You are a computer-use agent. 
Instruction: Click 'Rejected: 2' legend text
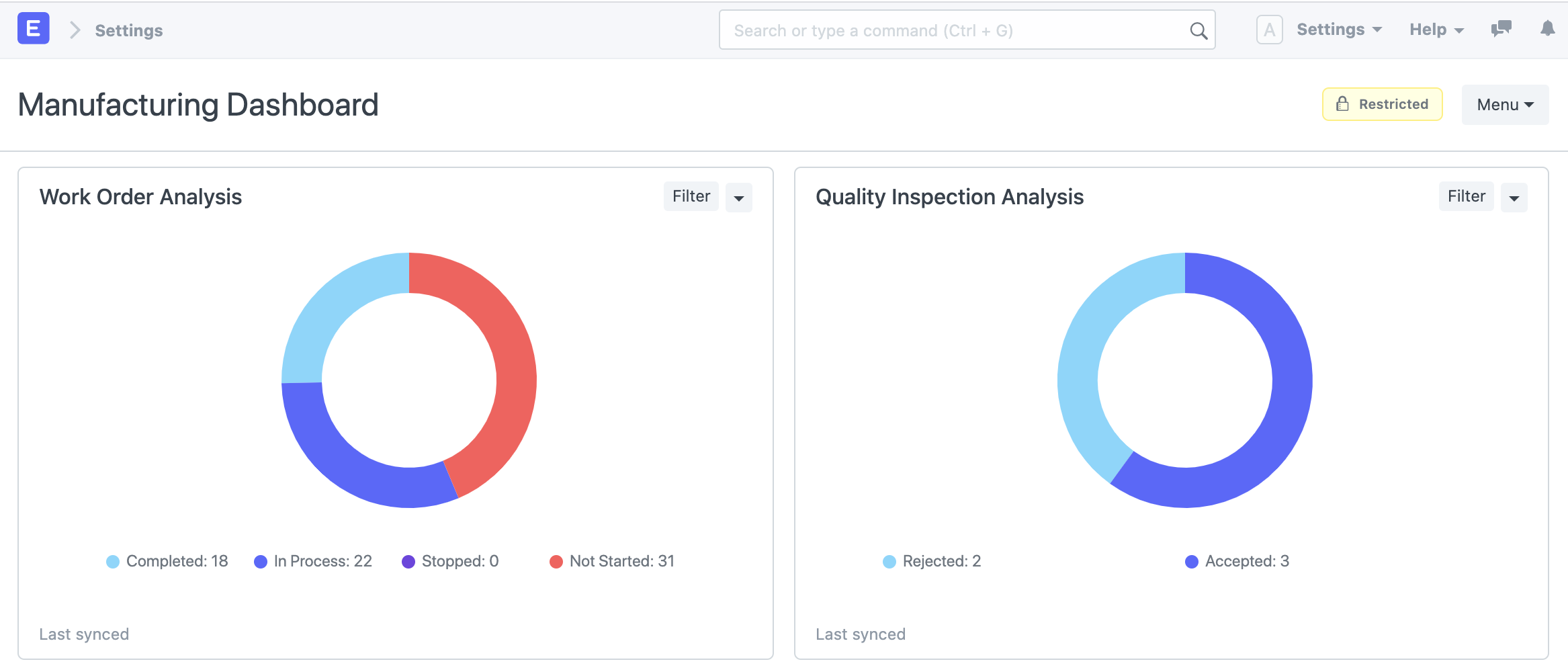(942, 561)
